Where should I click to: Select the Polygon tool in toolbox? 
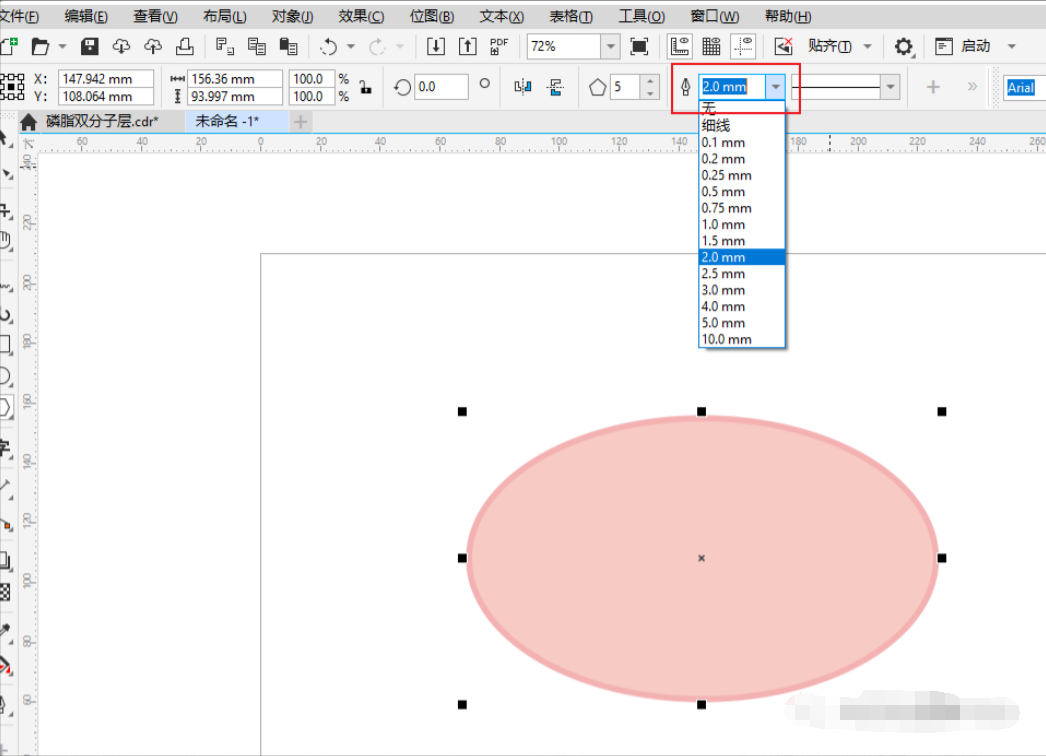coord(5,407)
